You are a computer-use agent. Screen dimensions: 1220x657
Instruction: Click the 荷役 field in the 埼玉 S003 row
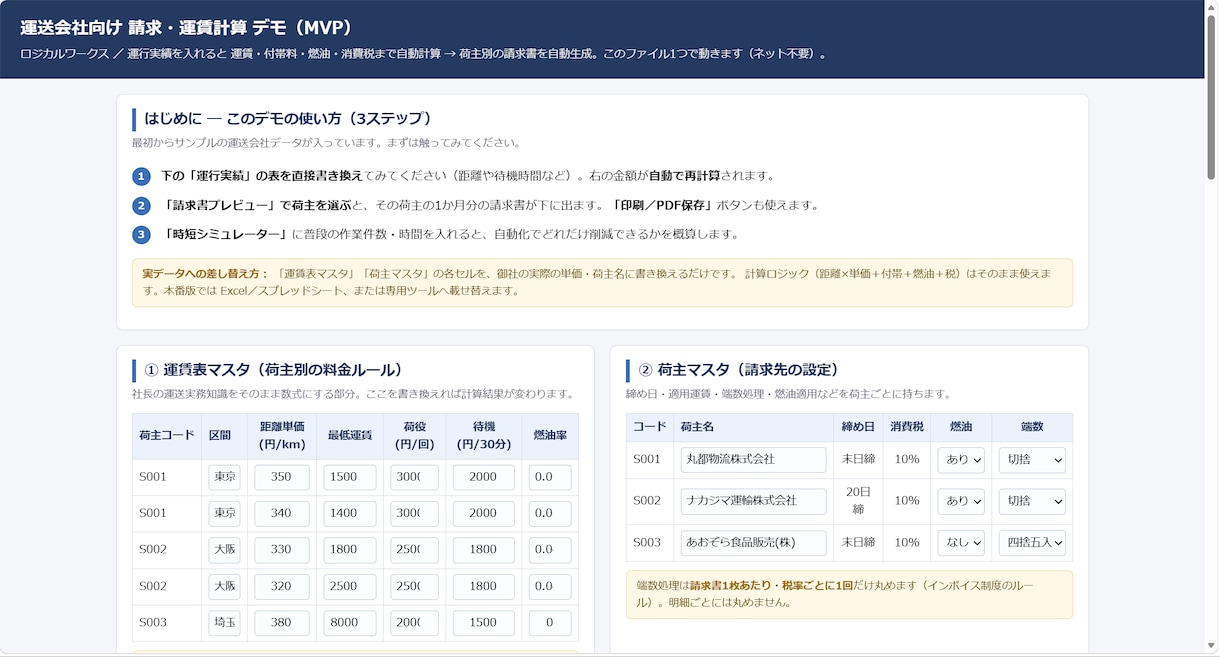(x=415, y=623)
